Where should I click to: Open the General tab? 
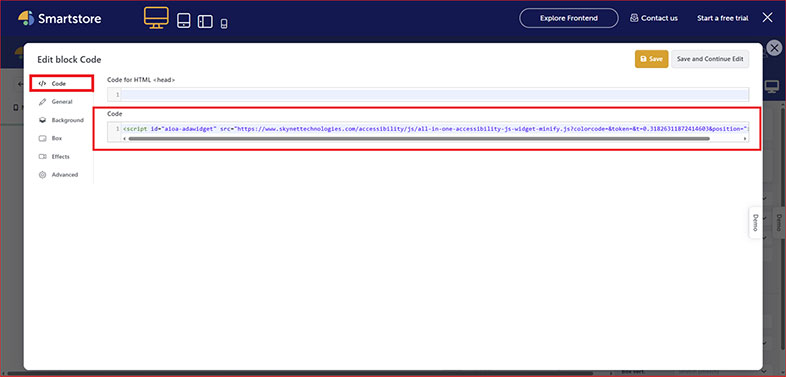[62, 102]
